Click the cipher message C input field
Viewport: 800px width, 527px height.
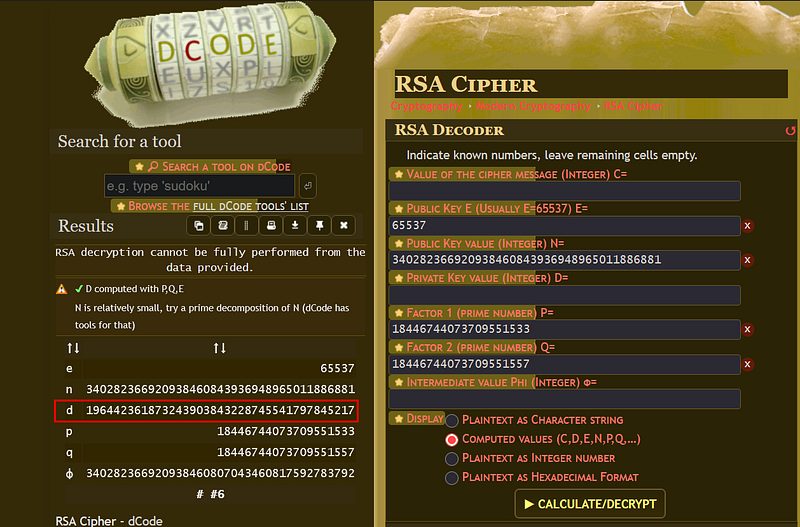pyautogui.click(x=564, y=191)
